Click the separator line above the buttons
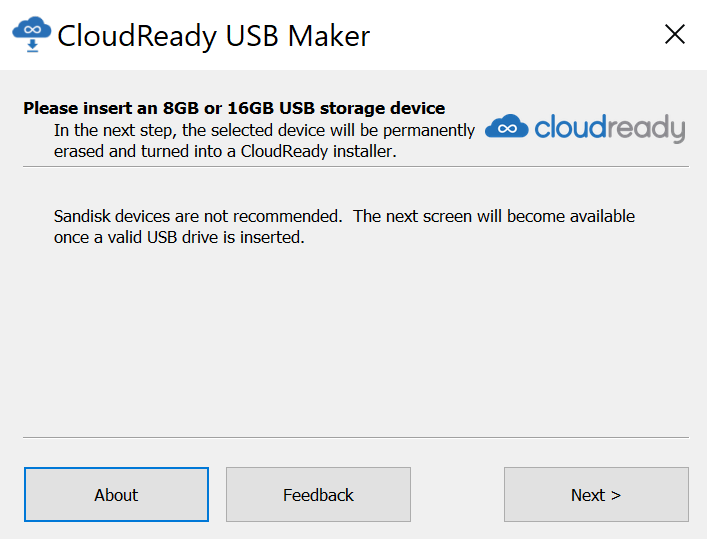This screenshot has width=707, height=539. (x=356, y=437)
